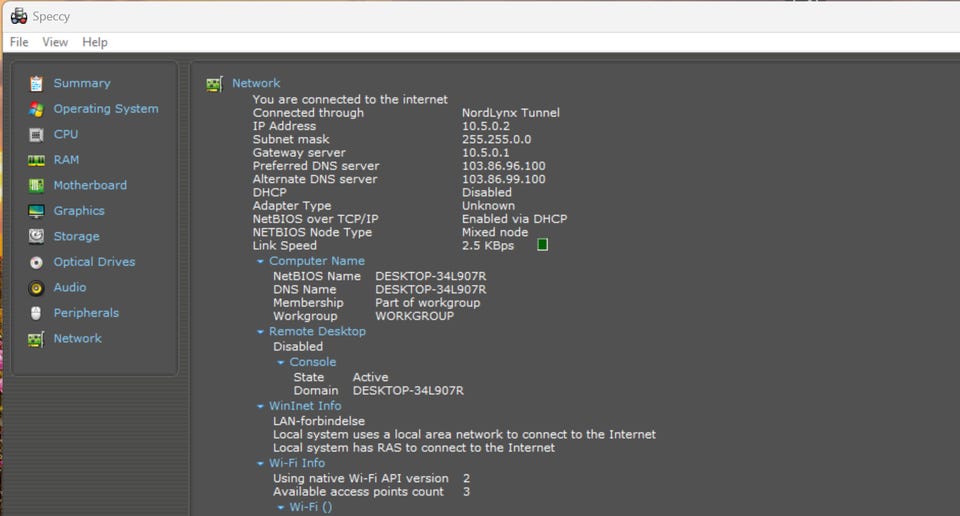Image resolution: width=960 pixels, height=516 pixels.
Task: Select Network in the sidebar
Action: coord(78,338)
